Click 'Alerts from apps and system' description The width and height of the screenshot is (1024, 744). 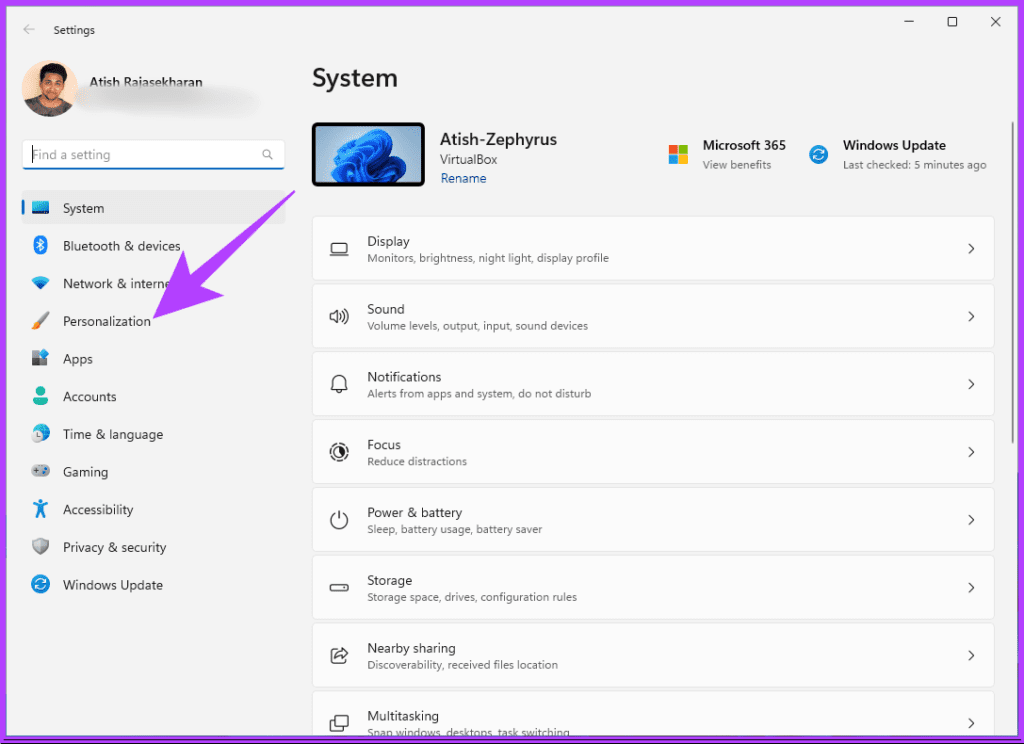click(x=479, y=394)
